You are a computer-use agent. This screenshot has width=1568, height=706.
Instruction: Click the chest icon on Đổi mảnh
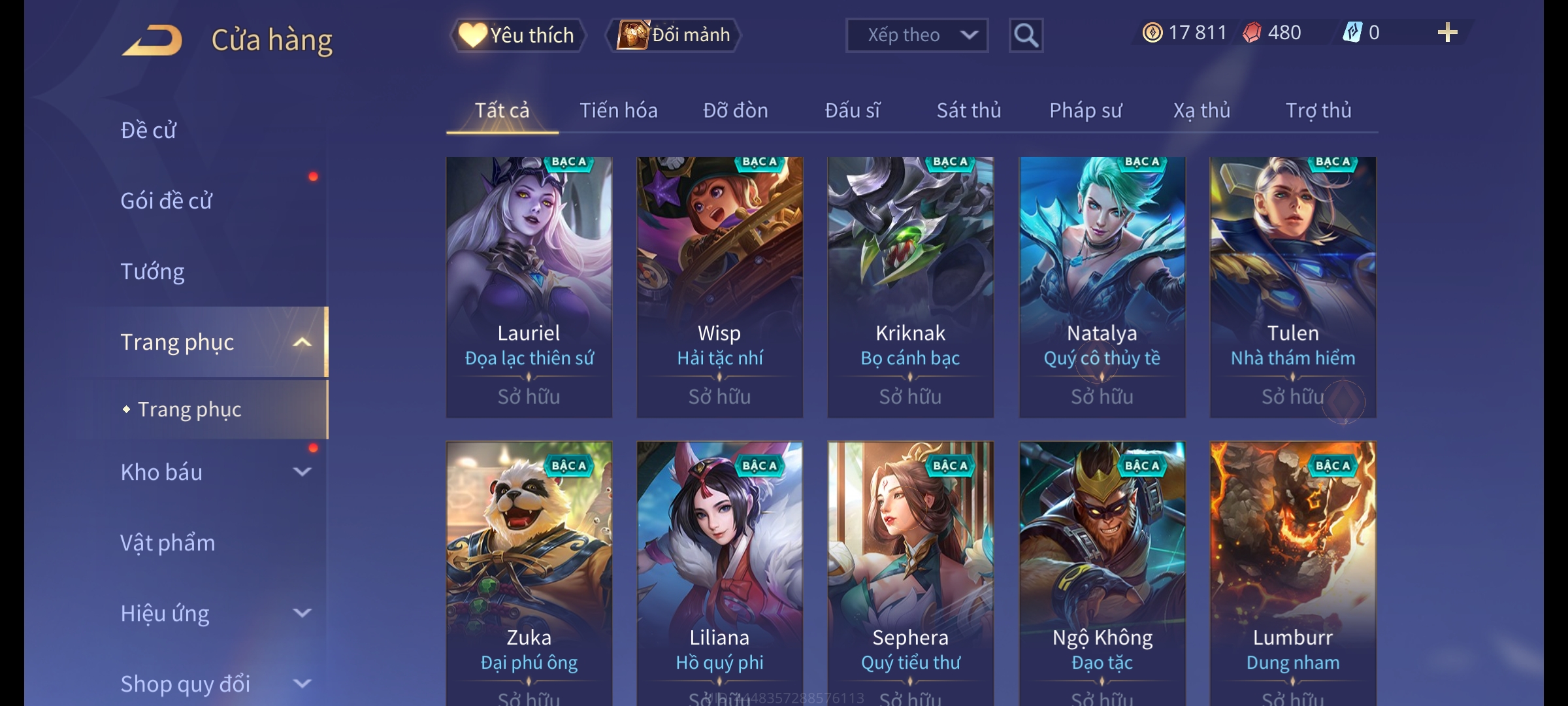632,35
